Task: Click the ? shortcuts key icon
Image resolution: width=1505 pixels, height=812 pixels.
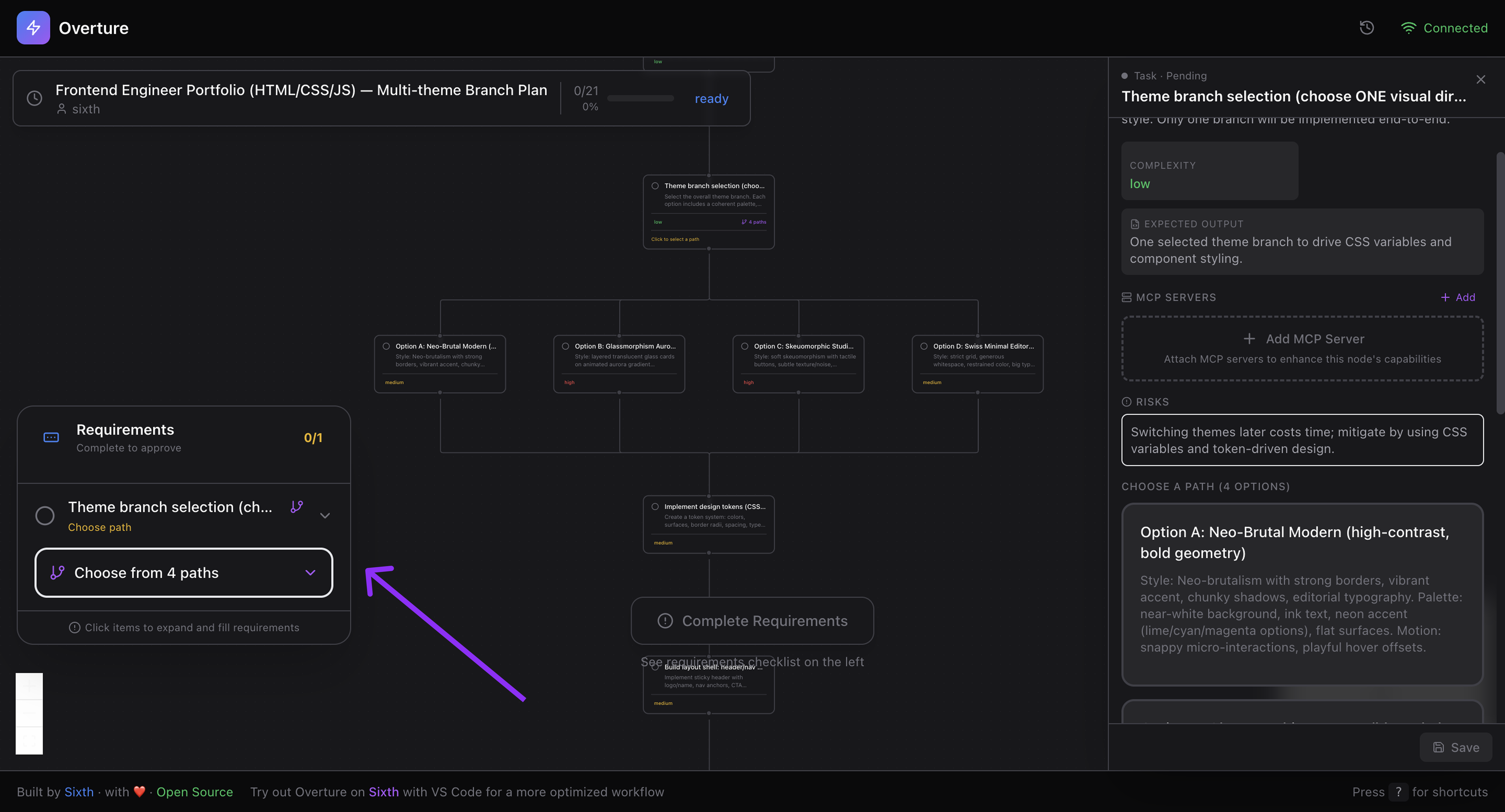Action: pyautogui.click(x=1398, y=792)
